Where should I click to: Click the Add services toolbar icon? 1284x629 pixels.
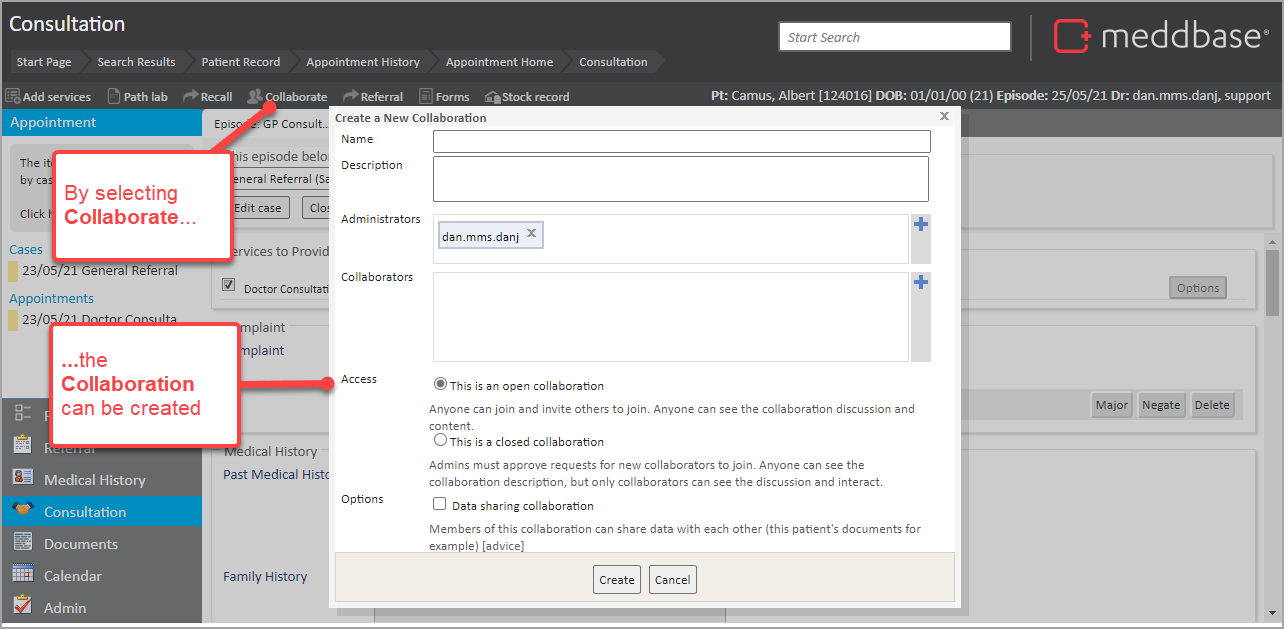[x=13, y=97]
